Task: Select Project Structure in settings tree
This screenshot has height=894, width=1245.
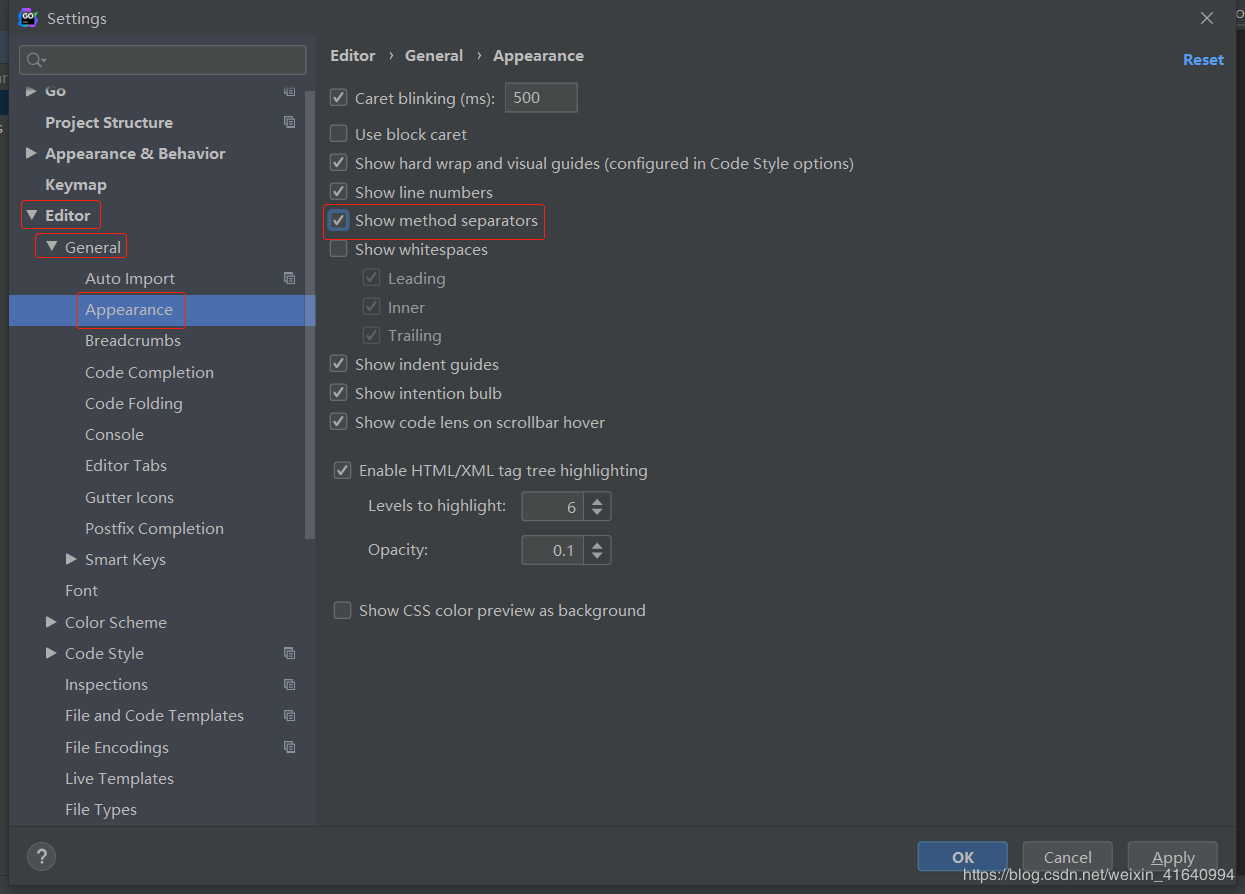Action: coord(109,122)
